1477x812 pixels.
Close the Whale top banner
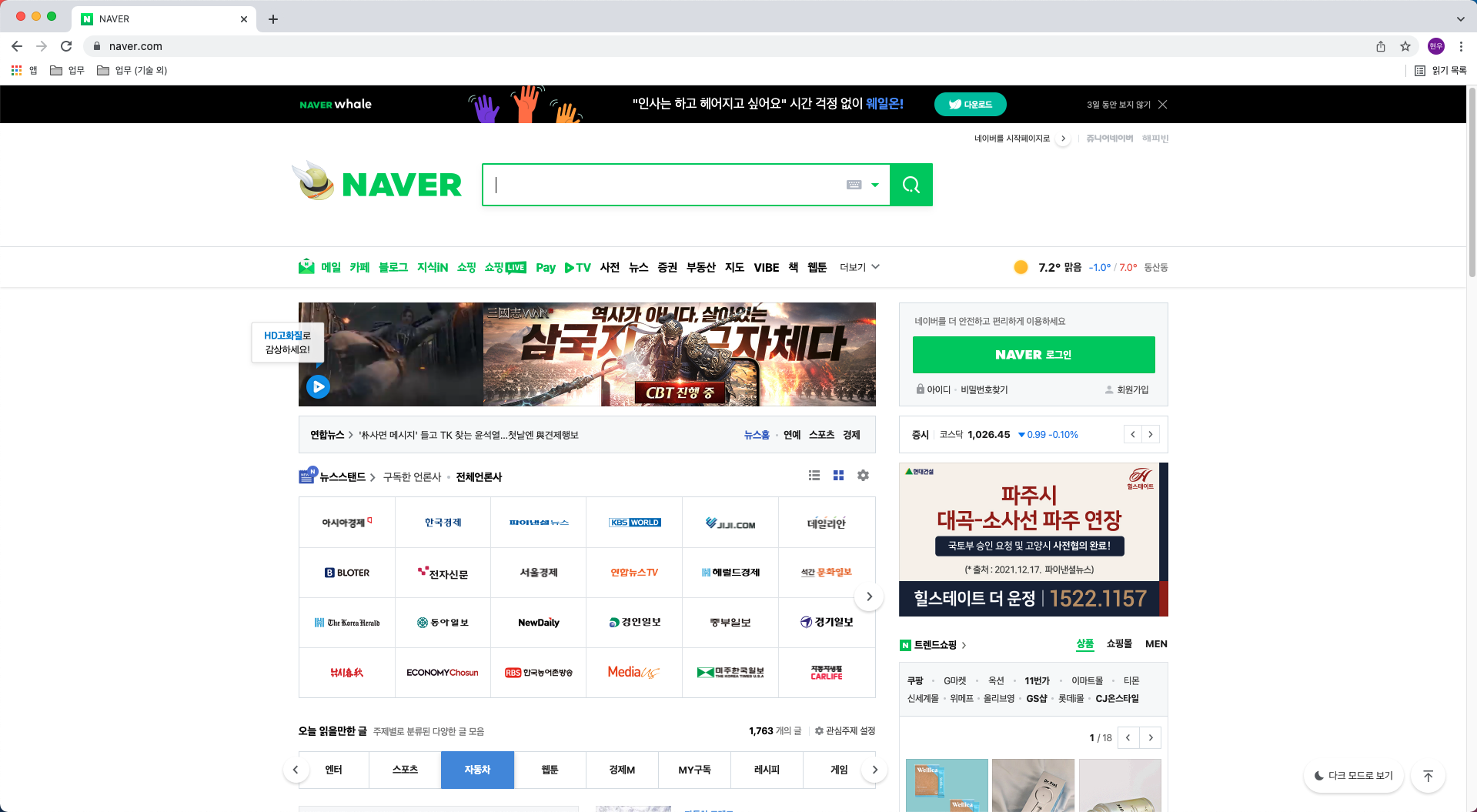[x=1163, y=105]
